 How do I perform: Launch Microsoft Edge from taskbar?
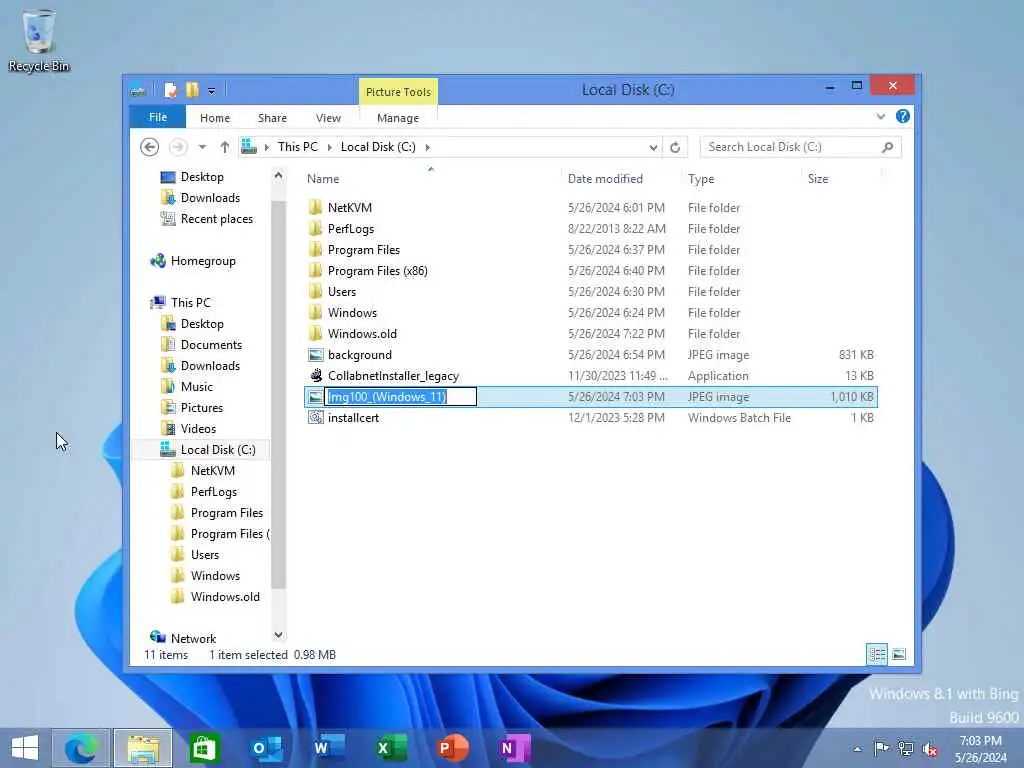[80, 748]
